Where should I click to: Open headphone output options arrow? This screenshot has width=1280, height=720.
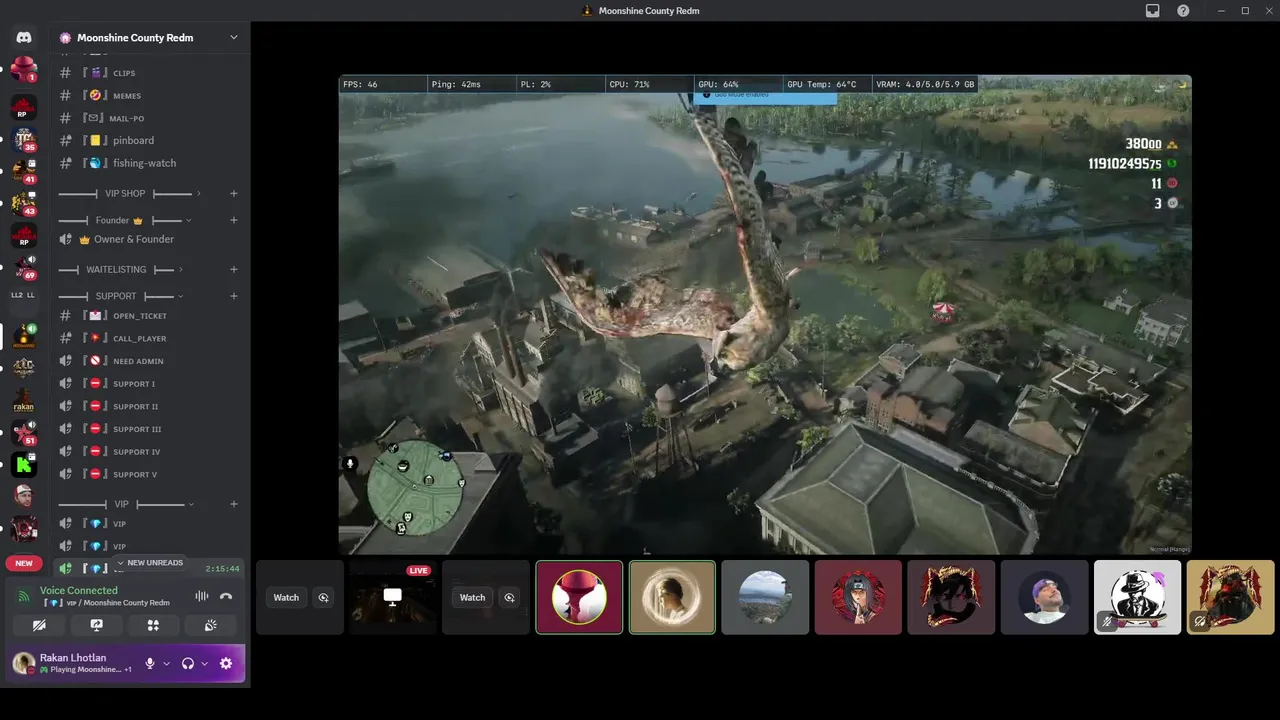[205, 664]
